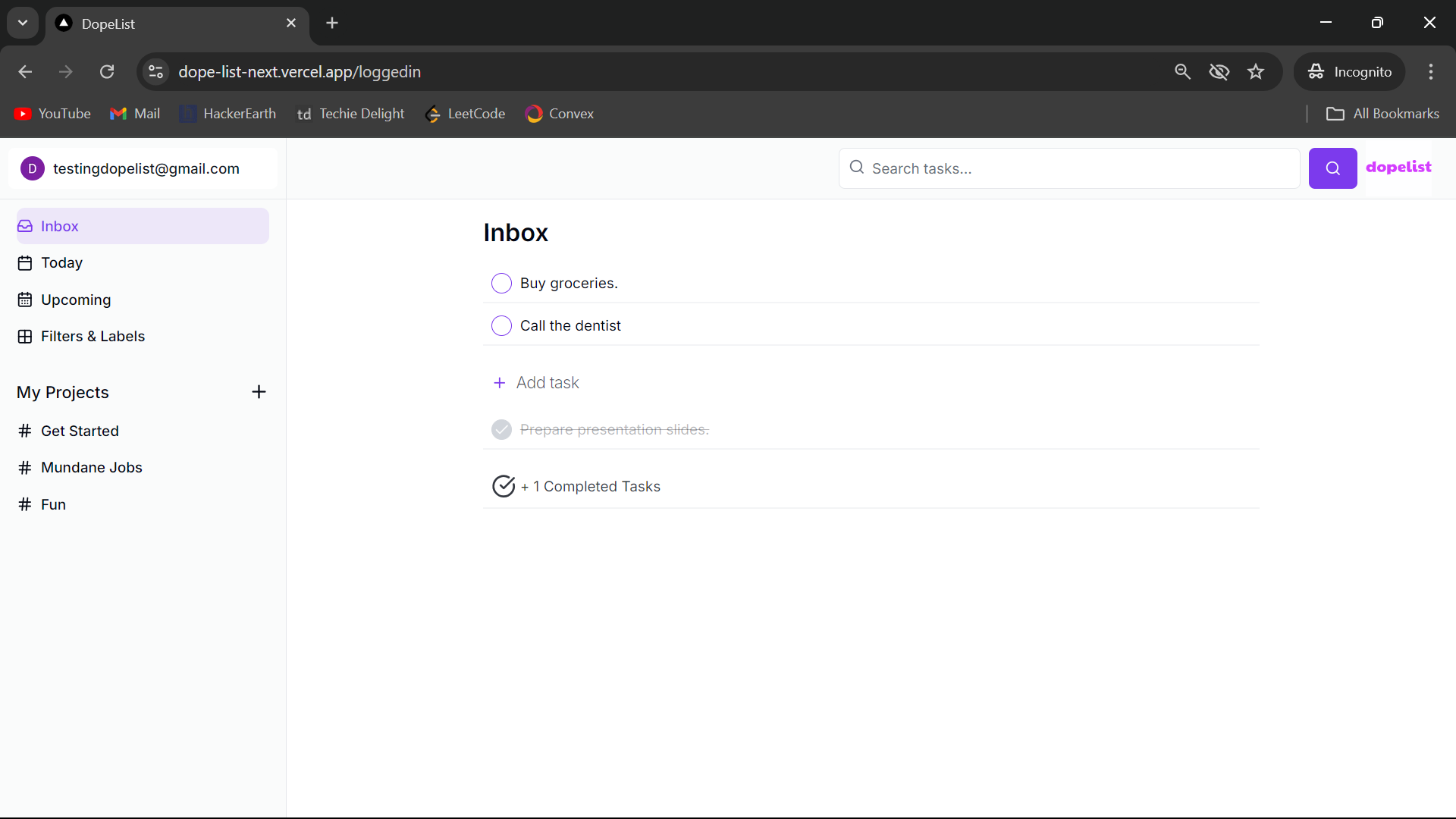Focus the Search tasks input field
This screenshot has width=1456, height=819.
[x=1077, y=168]
